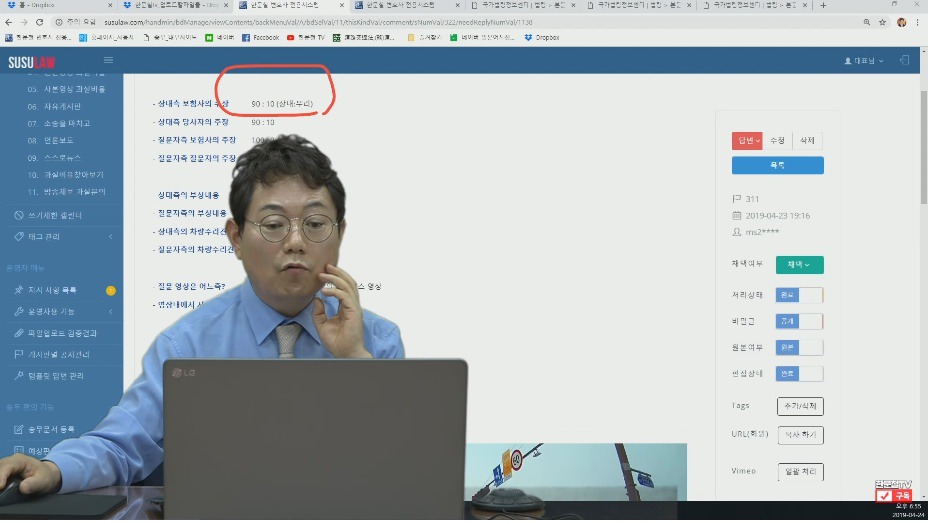Click the red 구독 subscribe badge
The width and height of the screenshot is (928, 523).
(x=893, y=496)
